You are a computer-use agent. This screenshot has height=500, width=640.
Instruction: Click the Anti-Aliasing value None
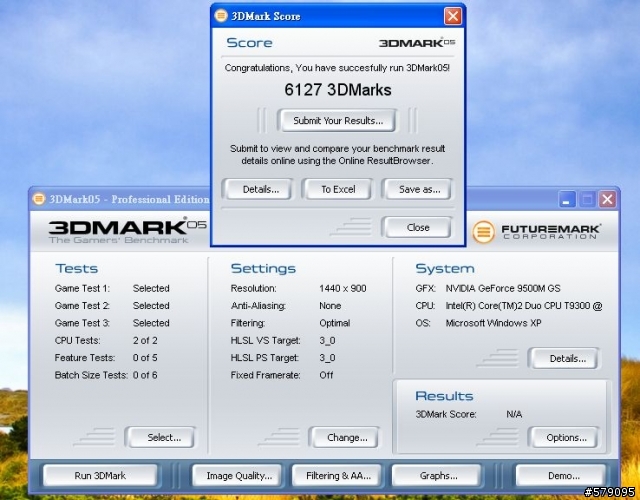330,306
